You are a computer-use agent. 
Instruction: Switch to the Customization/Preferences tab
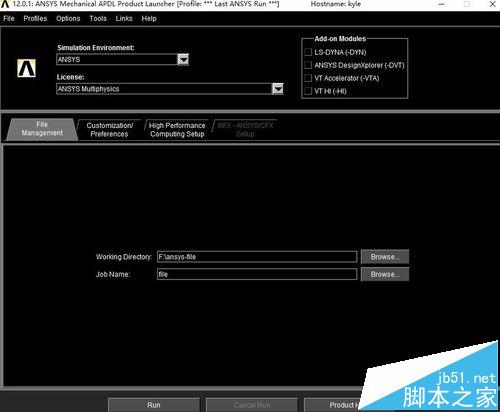point(109,130)
